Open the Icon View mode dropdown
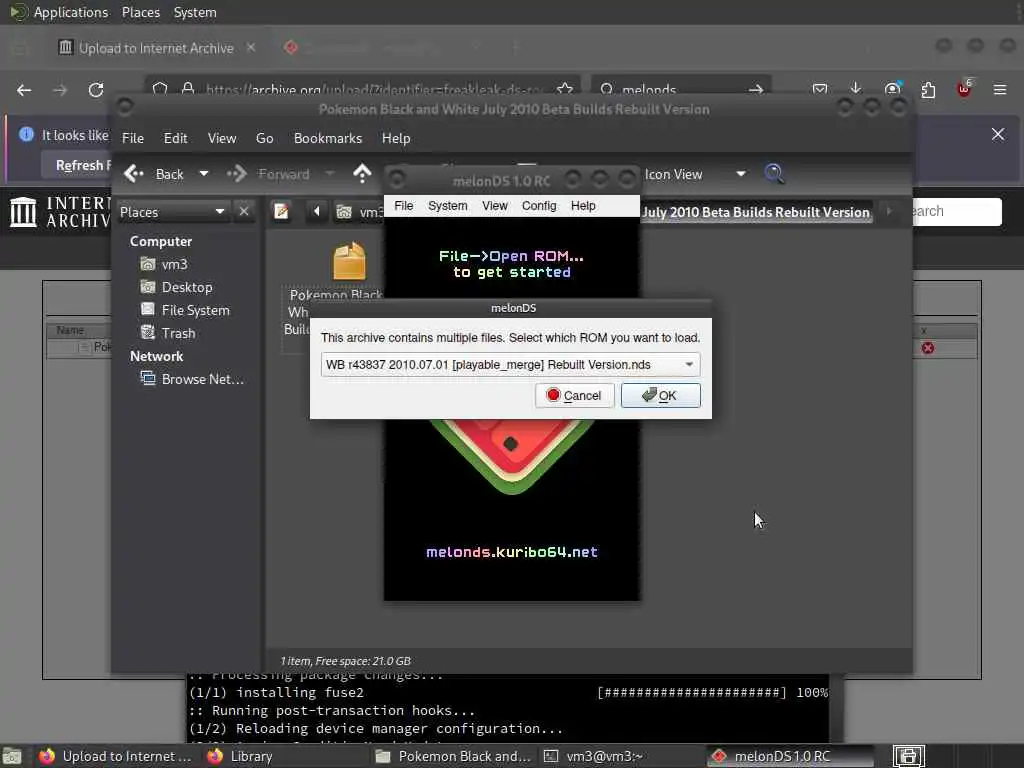 [x=695, y=174]
